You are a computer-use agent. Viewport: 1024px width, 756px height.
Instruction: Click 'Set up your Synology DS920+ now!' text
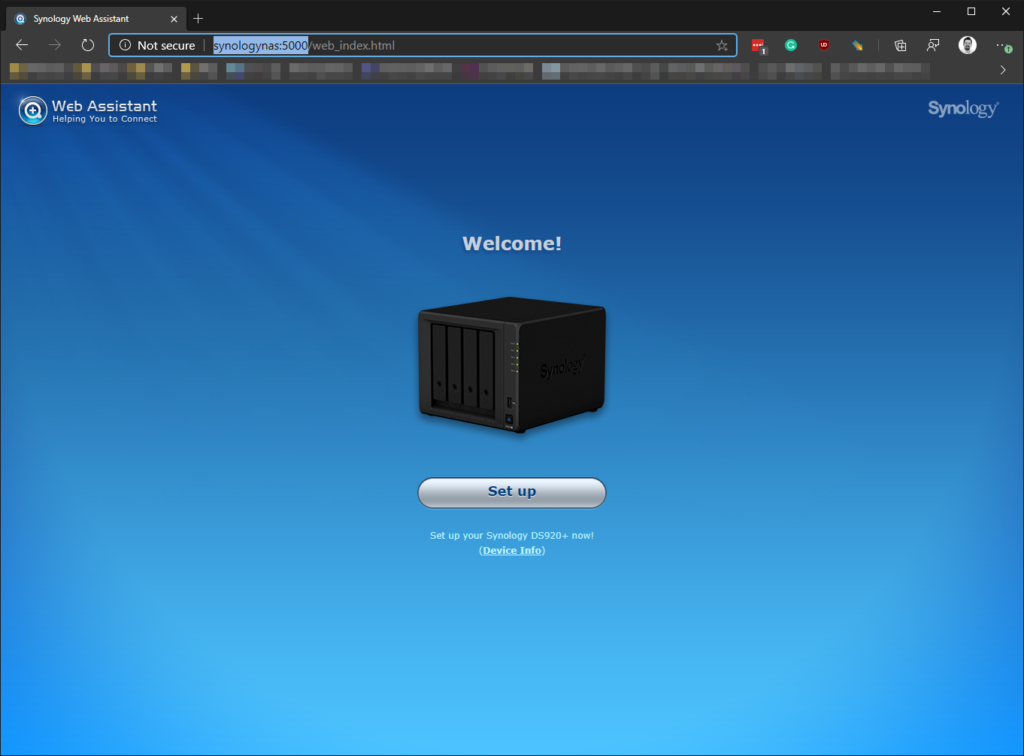(x=512, y=535)
